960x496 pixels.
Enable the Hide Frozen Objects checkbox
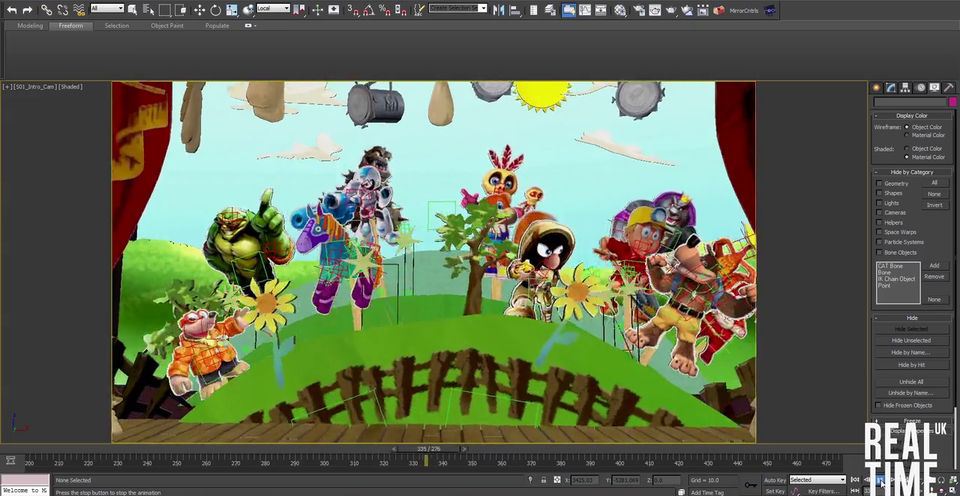pyautogui.click(x=879, y=405)
